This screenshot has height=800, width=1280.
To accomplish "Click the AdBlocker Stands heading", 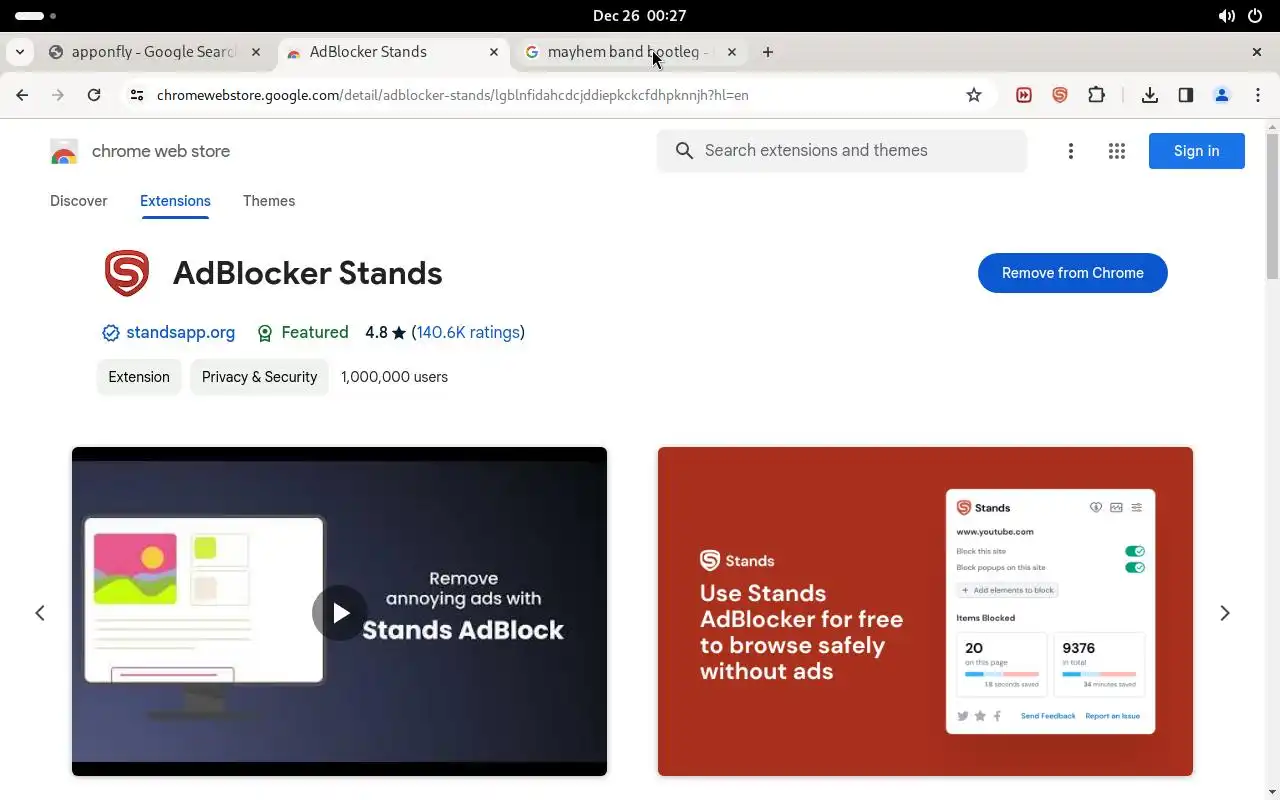I will [x=307, y=273].
